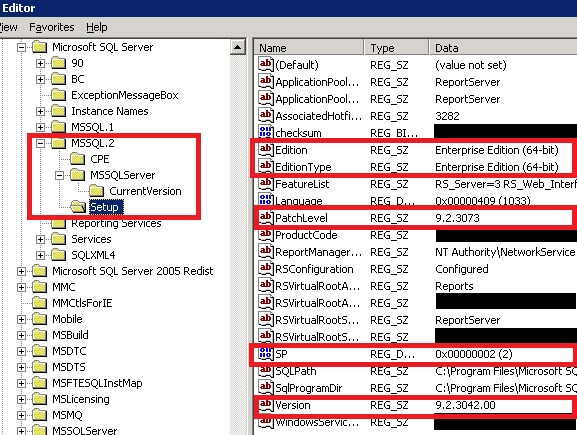Expand the SQLXML4 key
This screenshot has width=577, height=435.
coord(40,255)
